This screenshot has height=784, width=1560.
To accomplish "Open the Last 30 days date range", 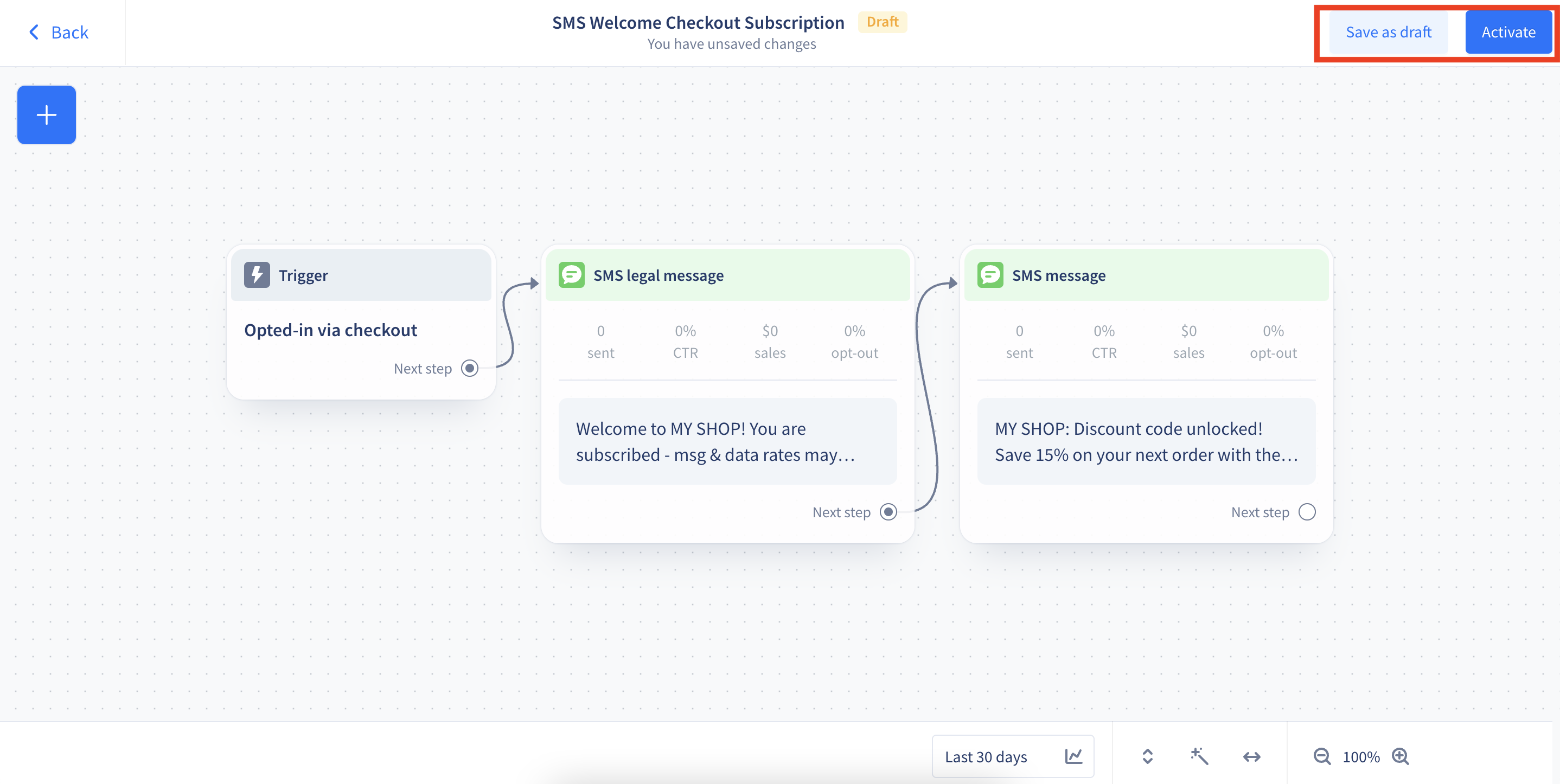I will 1013,756.
